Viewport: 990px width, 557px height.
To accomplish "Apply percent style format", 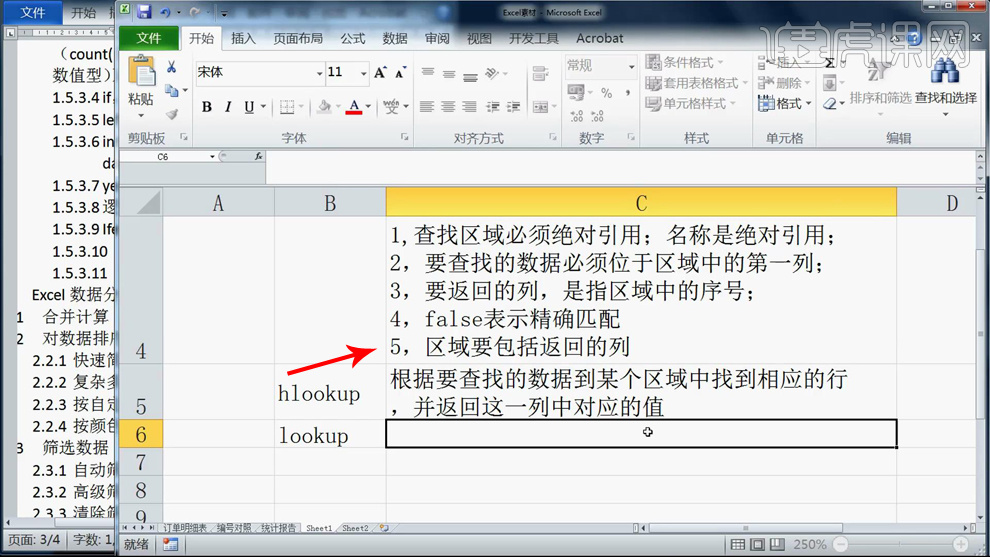I will coord(607,93).
